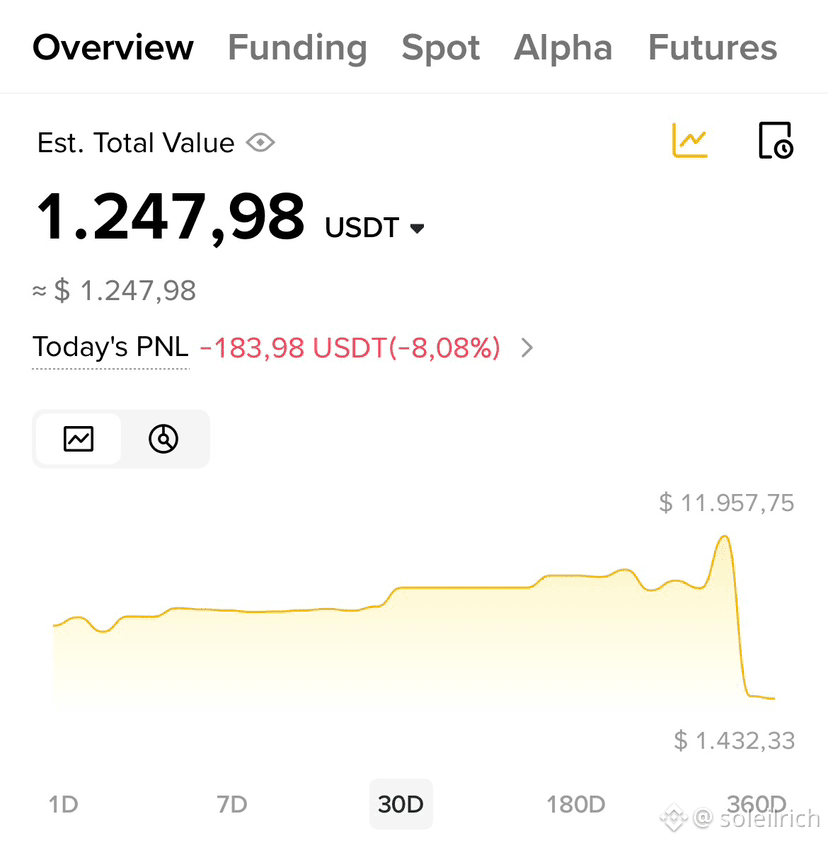Select the USDT currency label
This screenshot has width=828, height=843.
pyautogui.click(x=362, y=227)
